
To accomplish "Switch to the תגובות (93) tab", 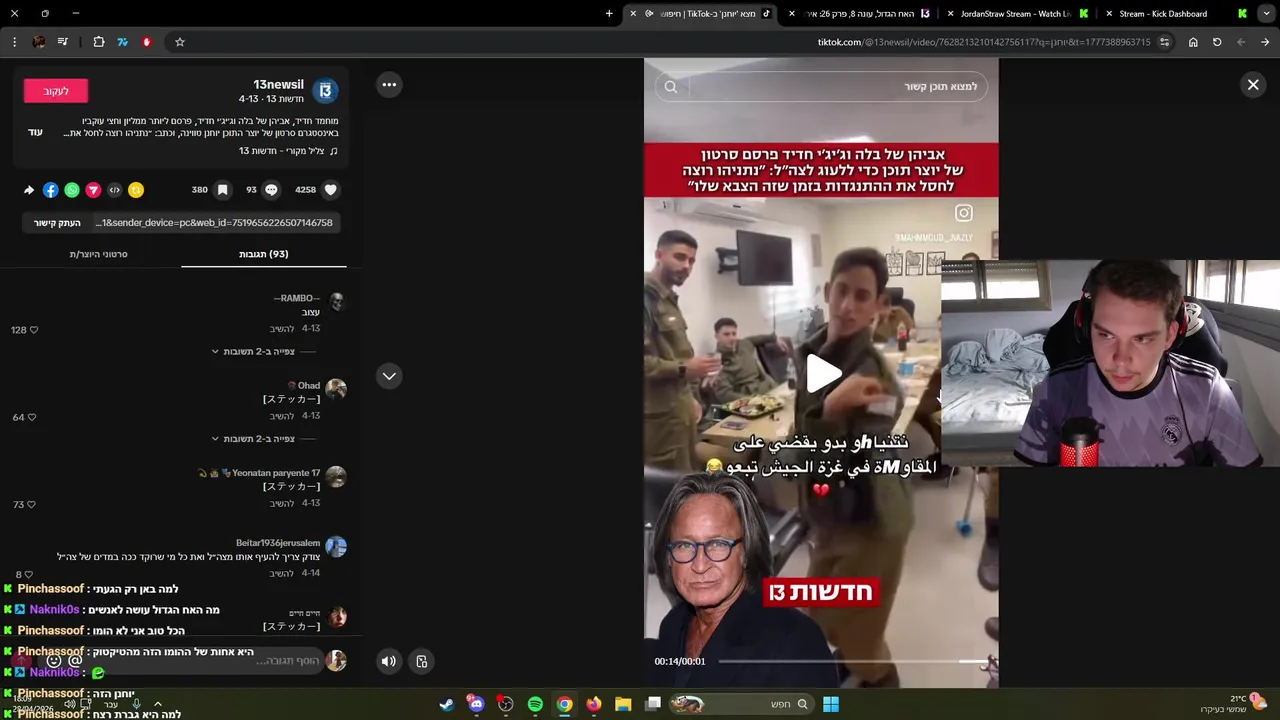I will pos(264,254).
